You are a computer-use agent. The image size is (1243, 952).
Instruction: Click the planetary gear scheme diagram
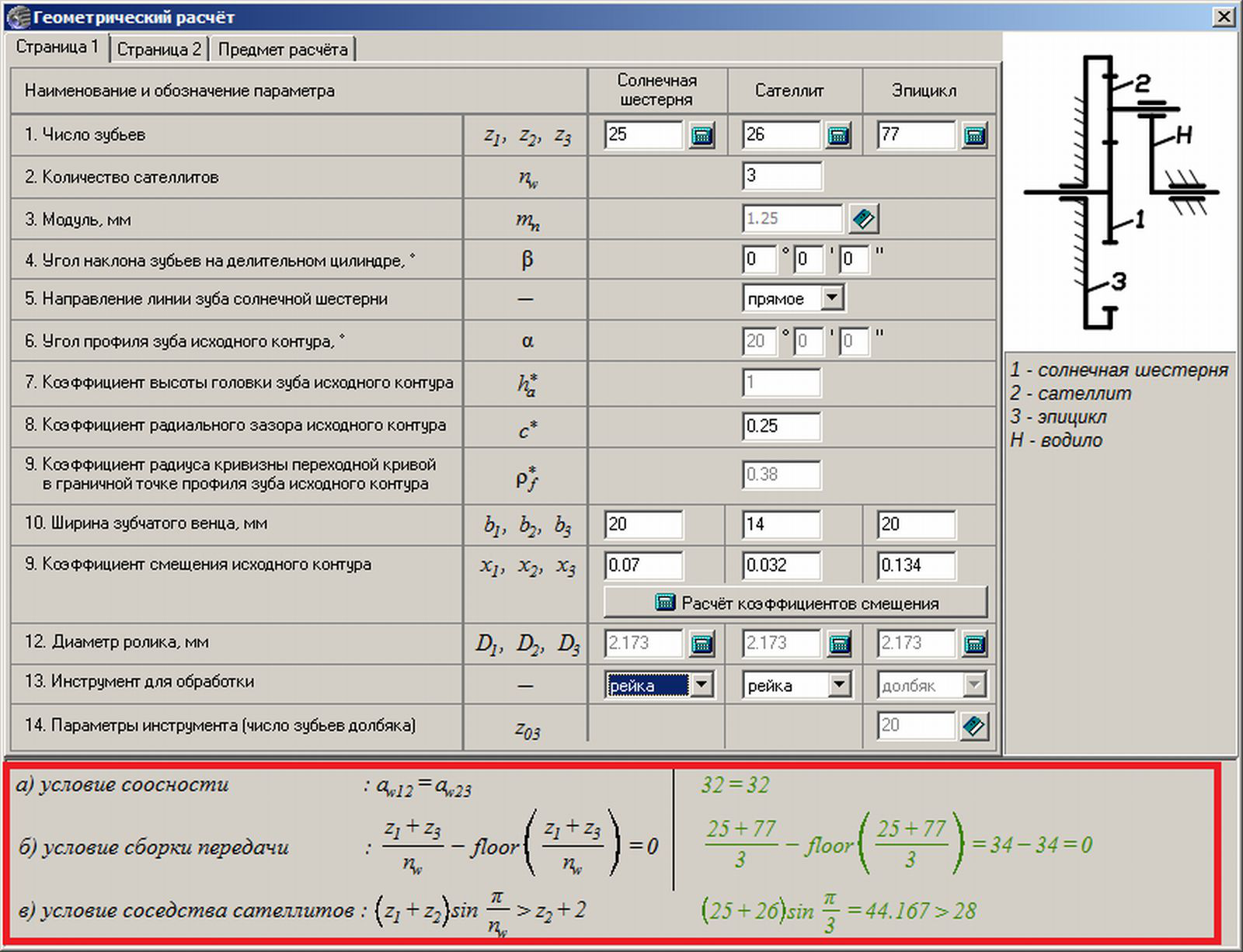tap(1120, 192)
